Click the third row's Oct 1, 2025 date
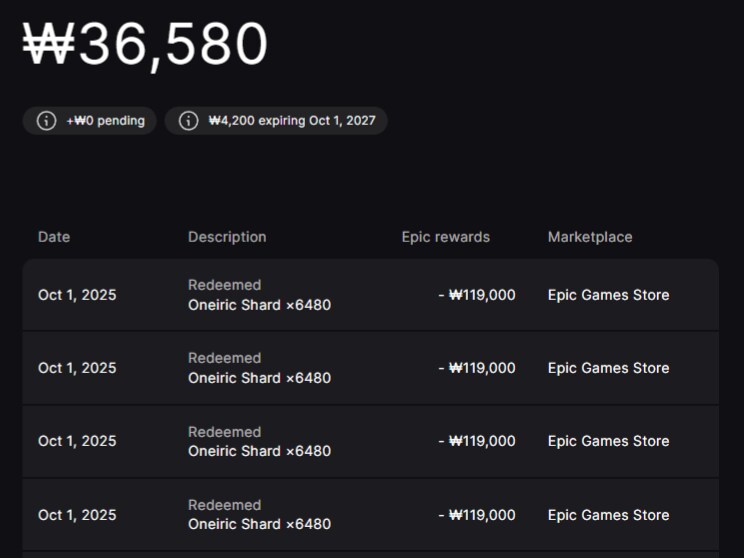This screenshot has width=744, height=558. pyautogui.click(x=77, y=441)
